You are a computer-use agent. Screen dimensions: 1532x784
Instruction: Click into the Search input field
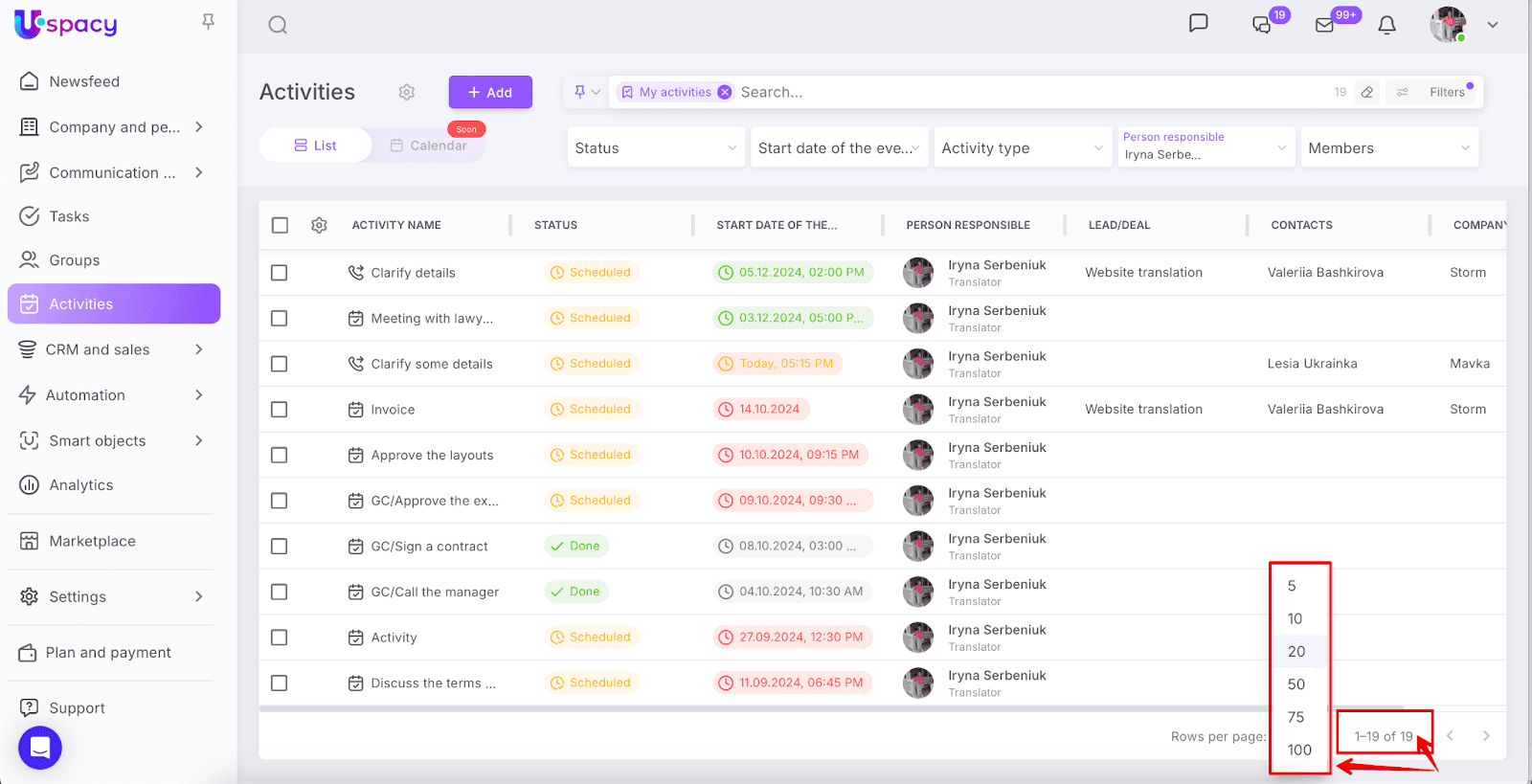(1025, 92)
